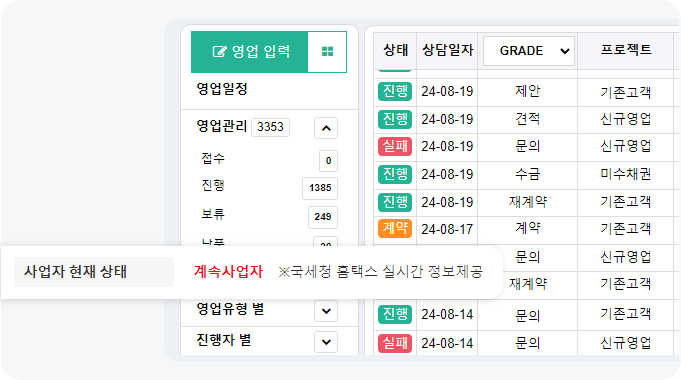Click the orange 계약 status badge
This screenshot has height=380, width=681.
[x=395, y=228]
